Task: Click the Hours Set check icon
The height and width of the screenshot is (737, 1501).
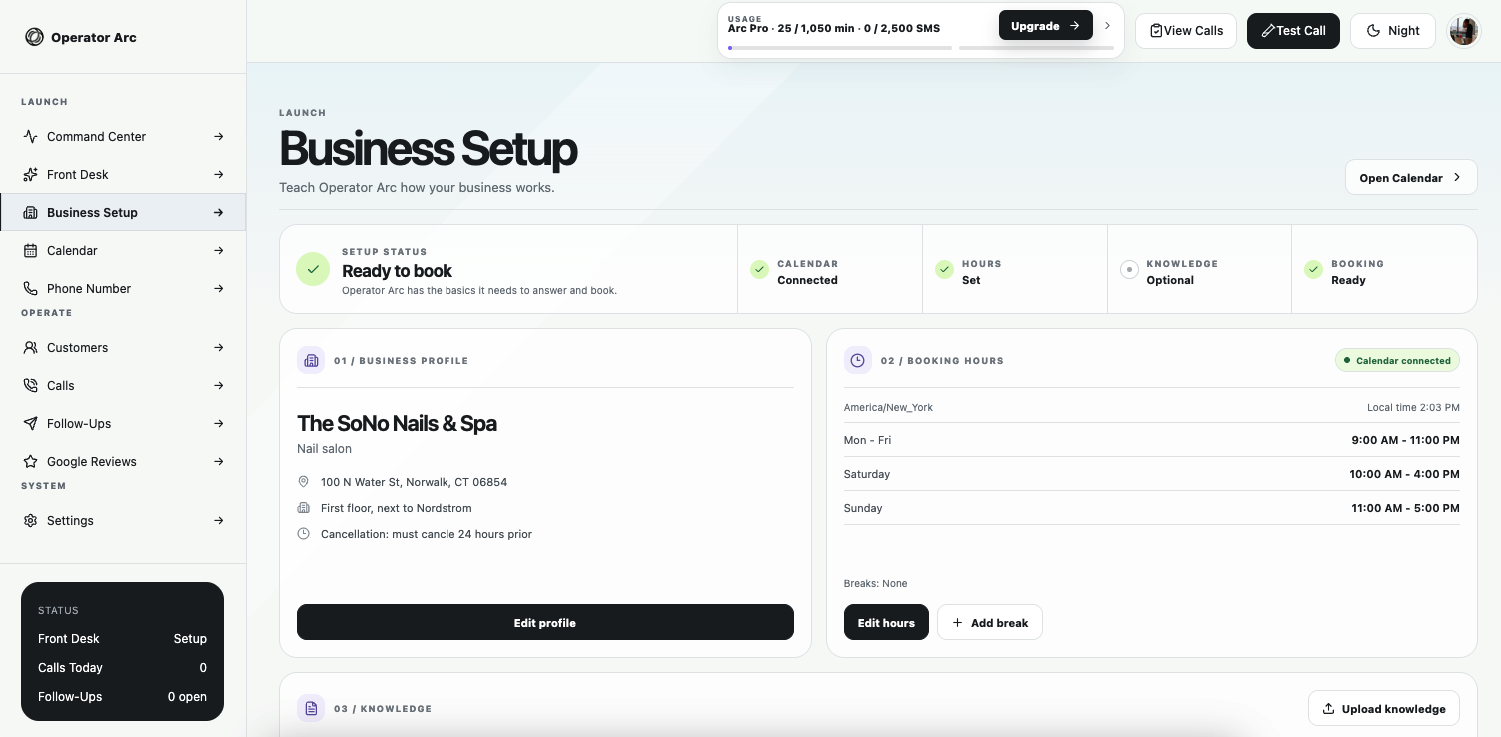Action: pos(944,269)
